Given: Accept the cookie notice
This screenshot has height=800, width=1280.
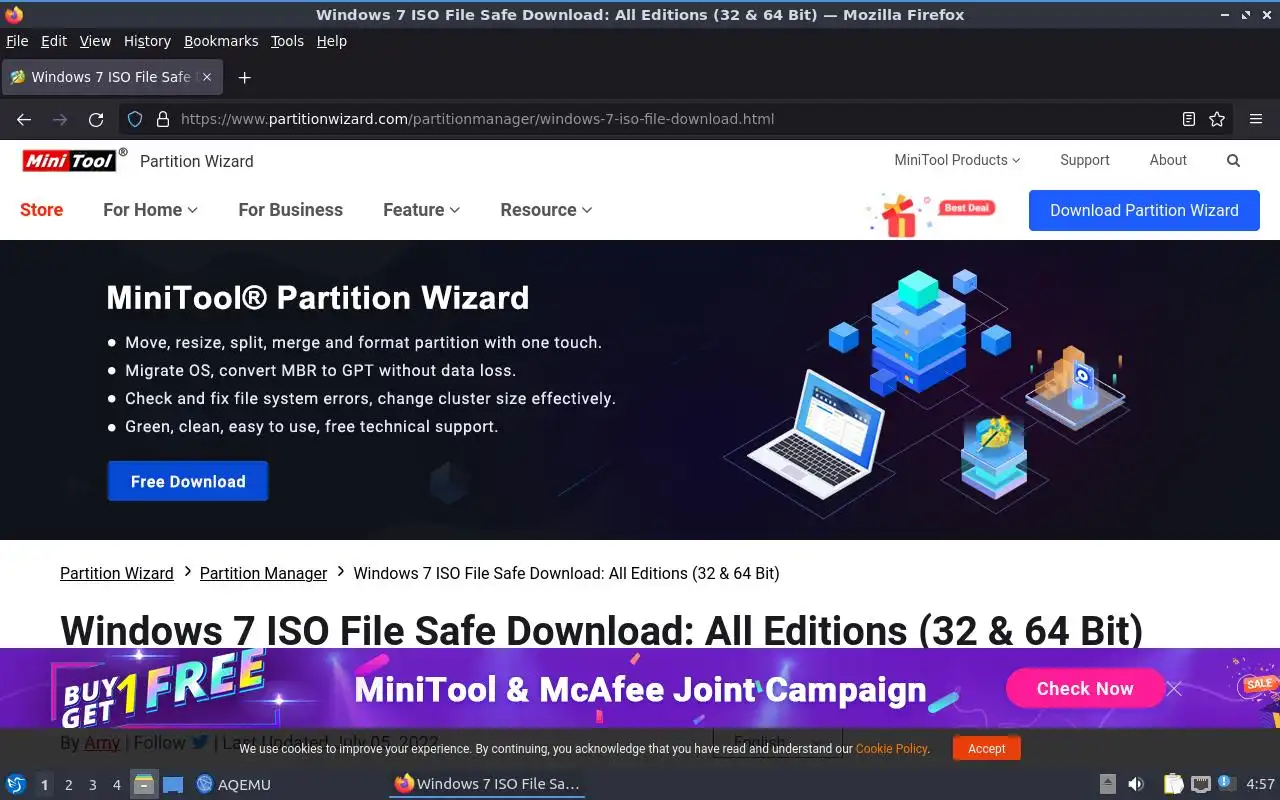Looking at the screenshot, I should (987, 748).
